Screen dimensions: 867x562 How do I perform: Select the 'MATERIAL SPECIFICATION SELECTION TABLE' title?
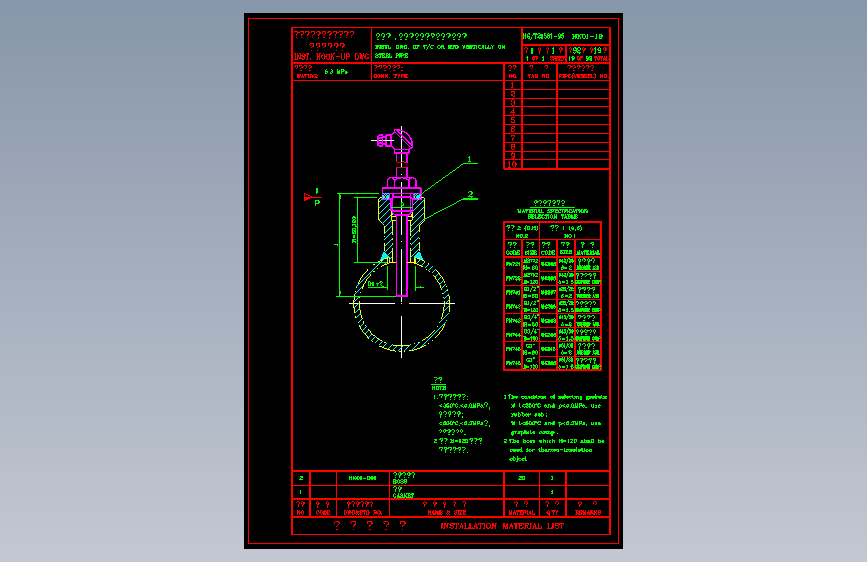(x=552, y=214)
